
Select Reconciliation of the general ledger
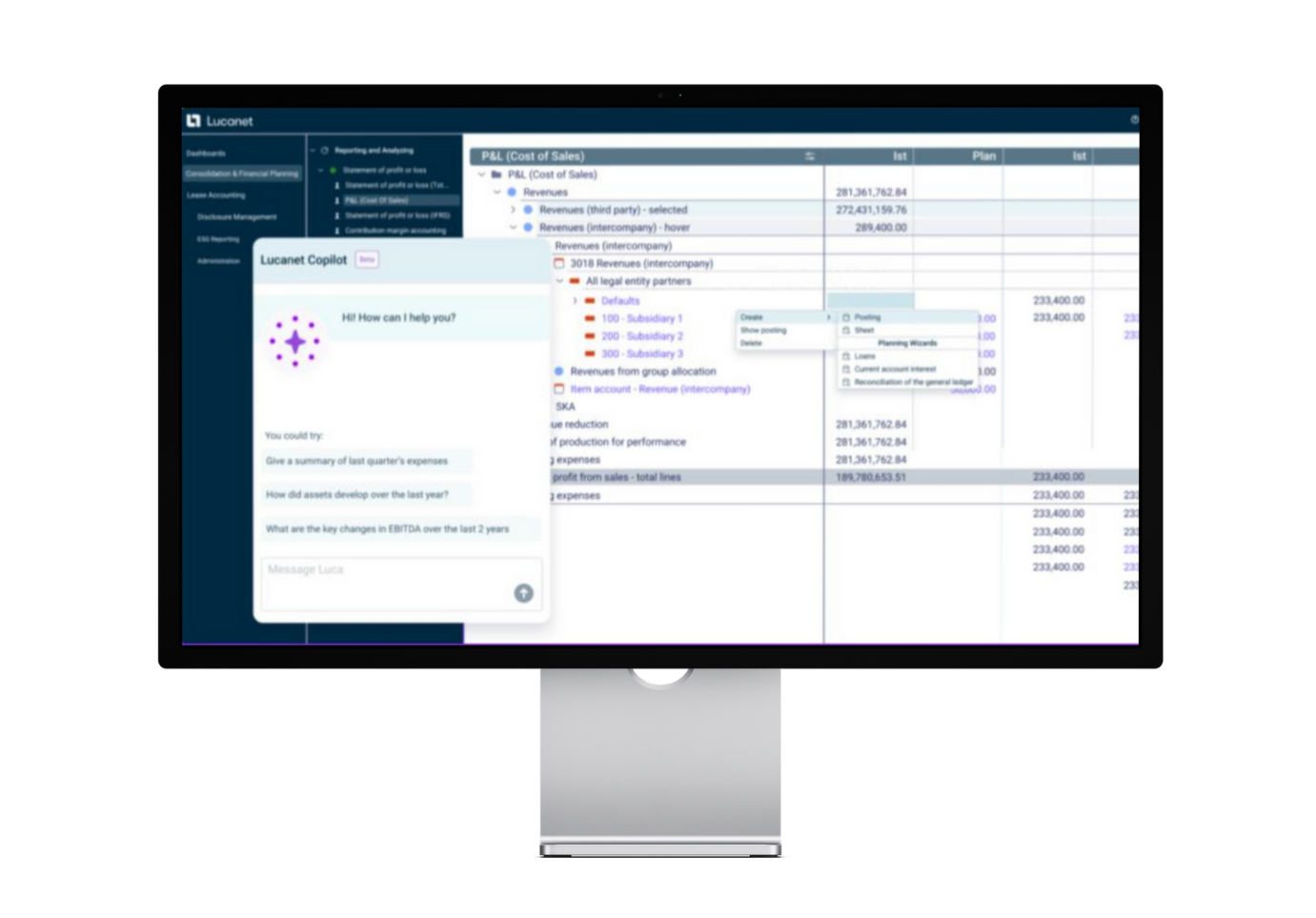[907, 382]
